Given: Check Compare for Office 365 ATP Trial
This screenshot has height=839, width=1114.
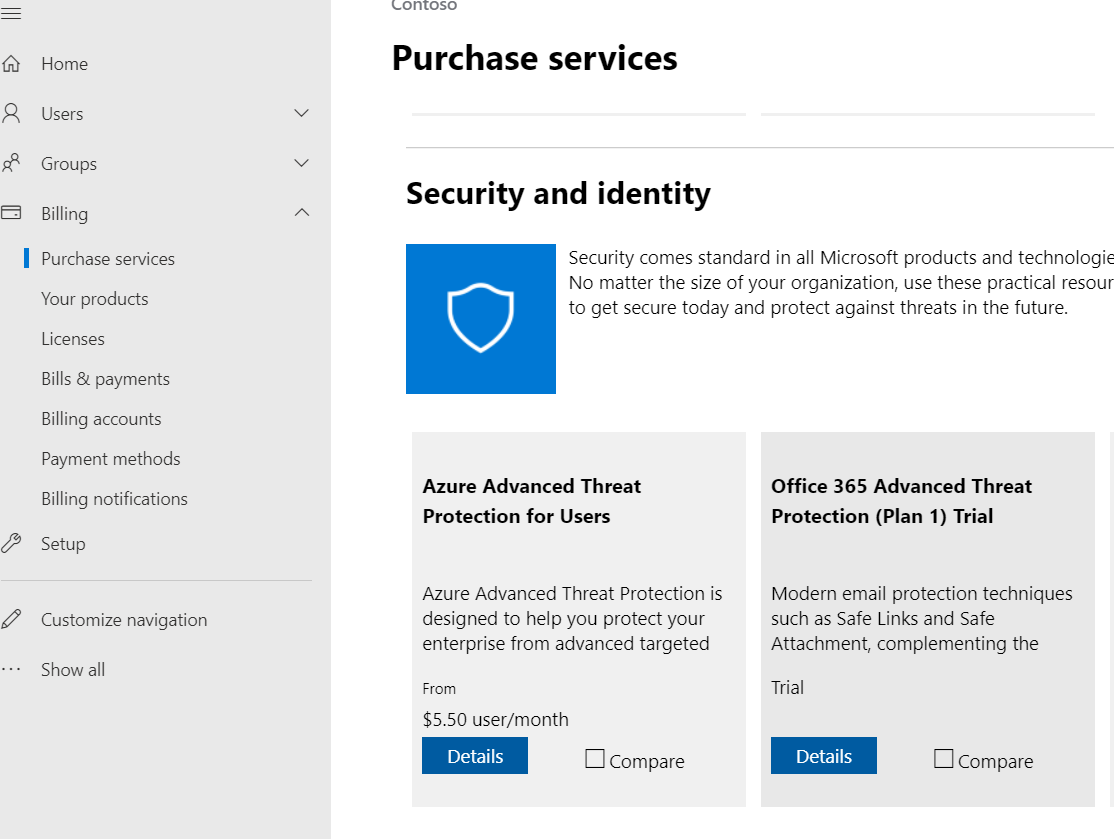Looking at the screenshot, I should [944, 760].
